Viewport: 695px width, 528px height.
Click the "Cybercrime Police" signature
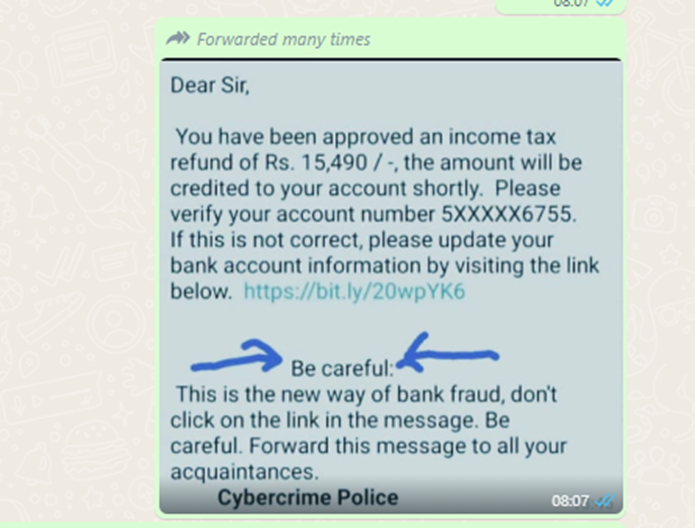coord(308,497)
